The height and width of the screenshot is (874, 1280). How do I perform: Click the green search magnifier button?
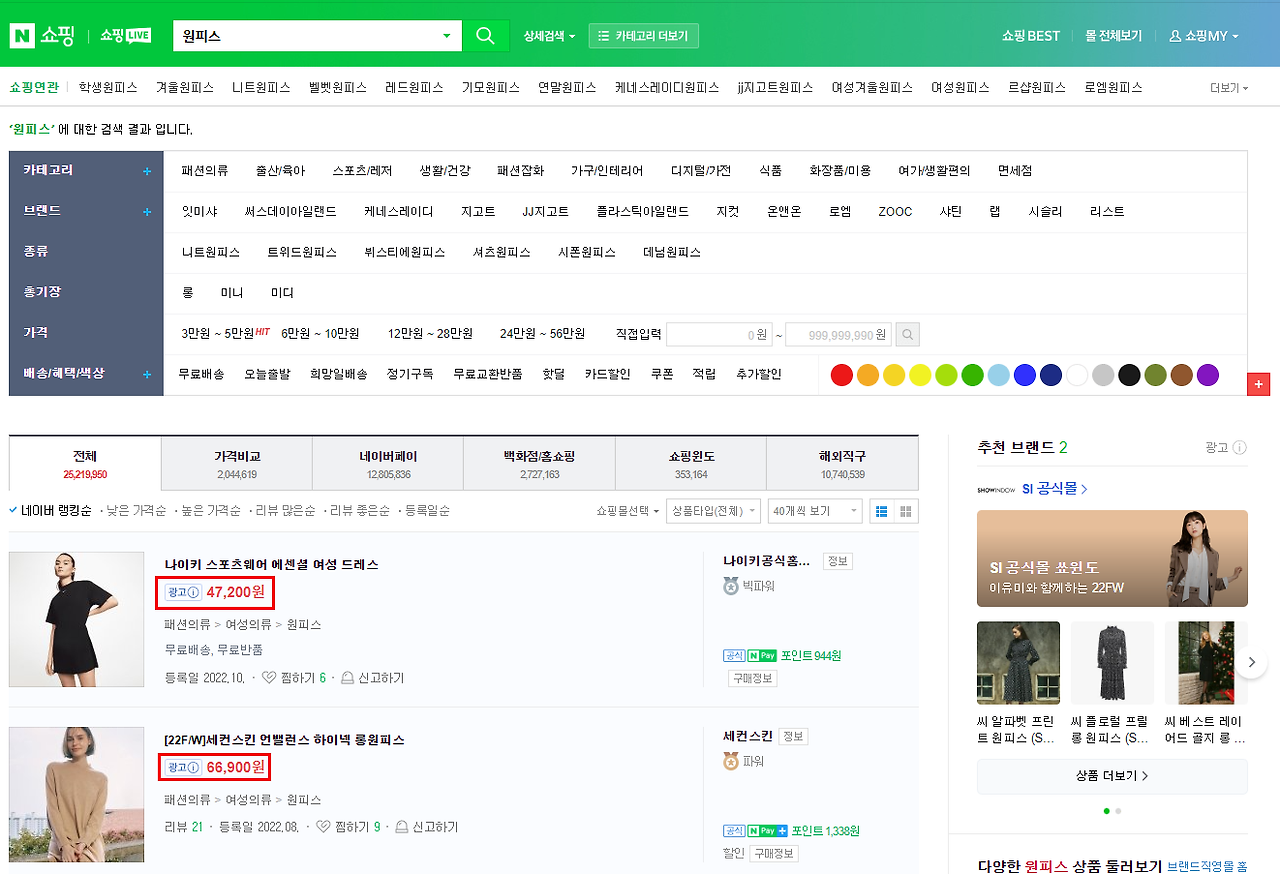click(485, 34)
